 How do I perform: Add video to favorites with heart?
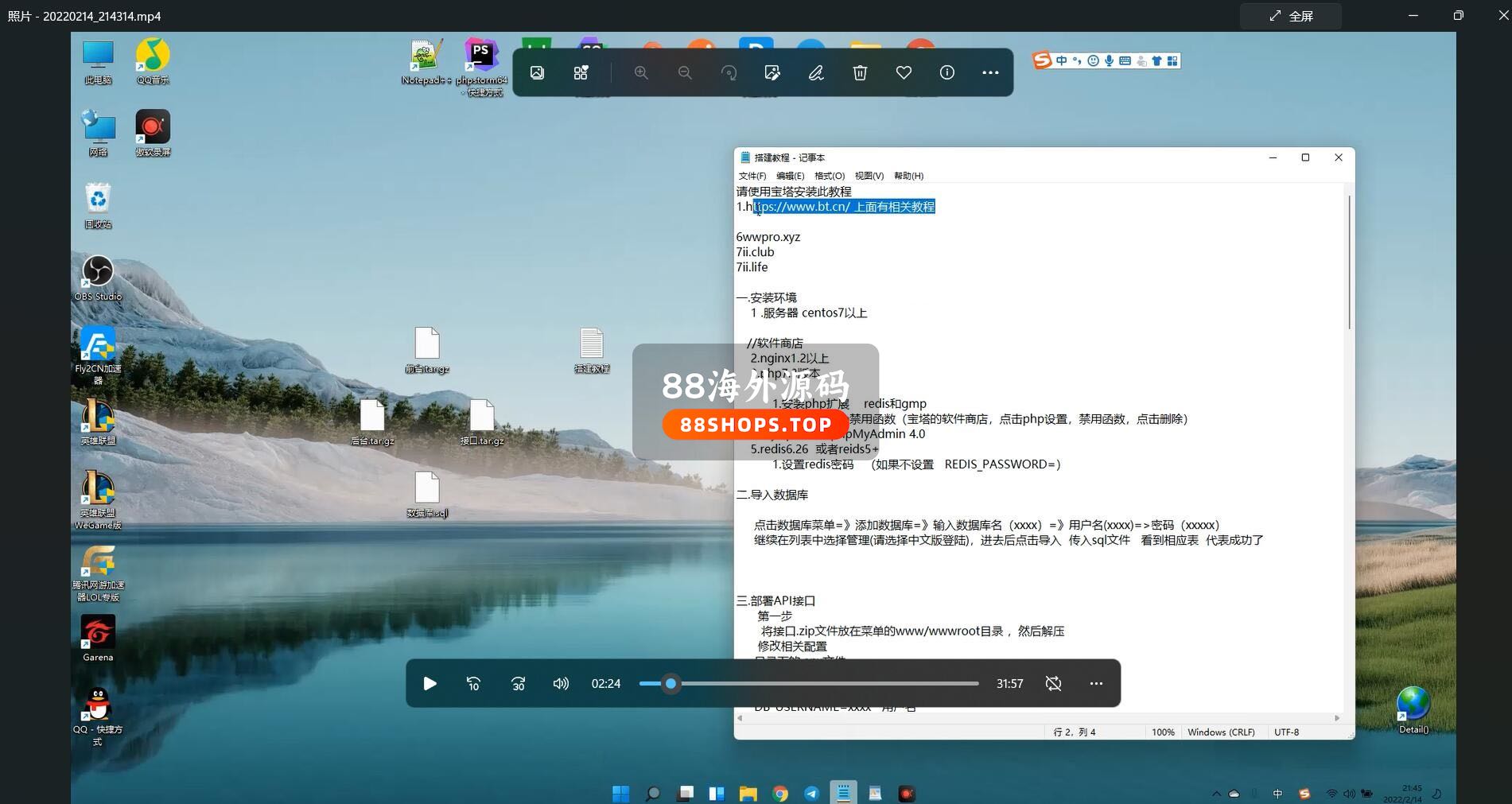[x=904, y=72]
